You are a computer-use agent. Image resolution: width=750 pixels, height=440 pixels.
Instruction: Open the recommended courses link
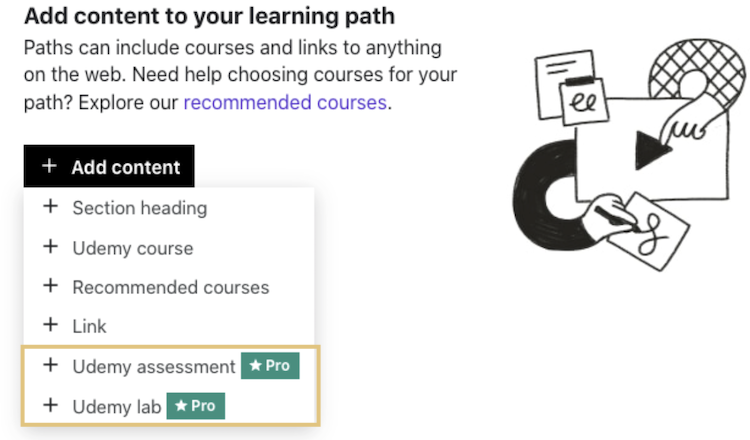tap(284, 102)
